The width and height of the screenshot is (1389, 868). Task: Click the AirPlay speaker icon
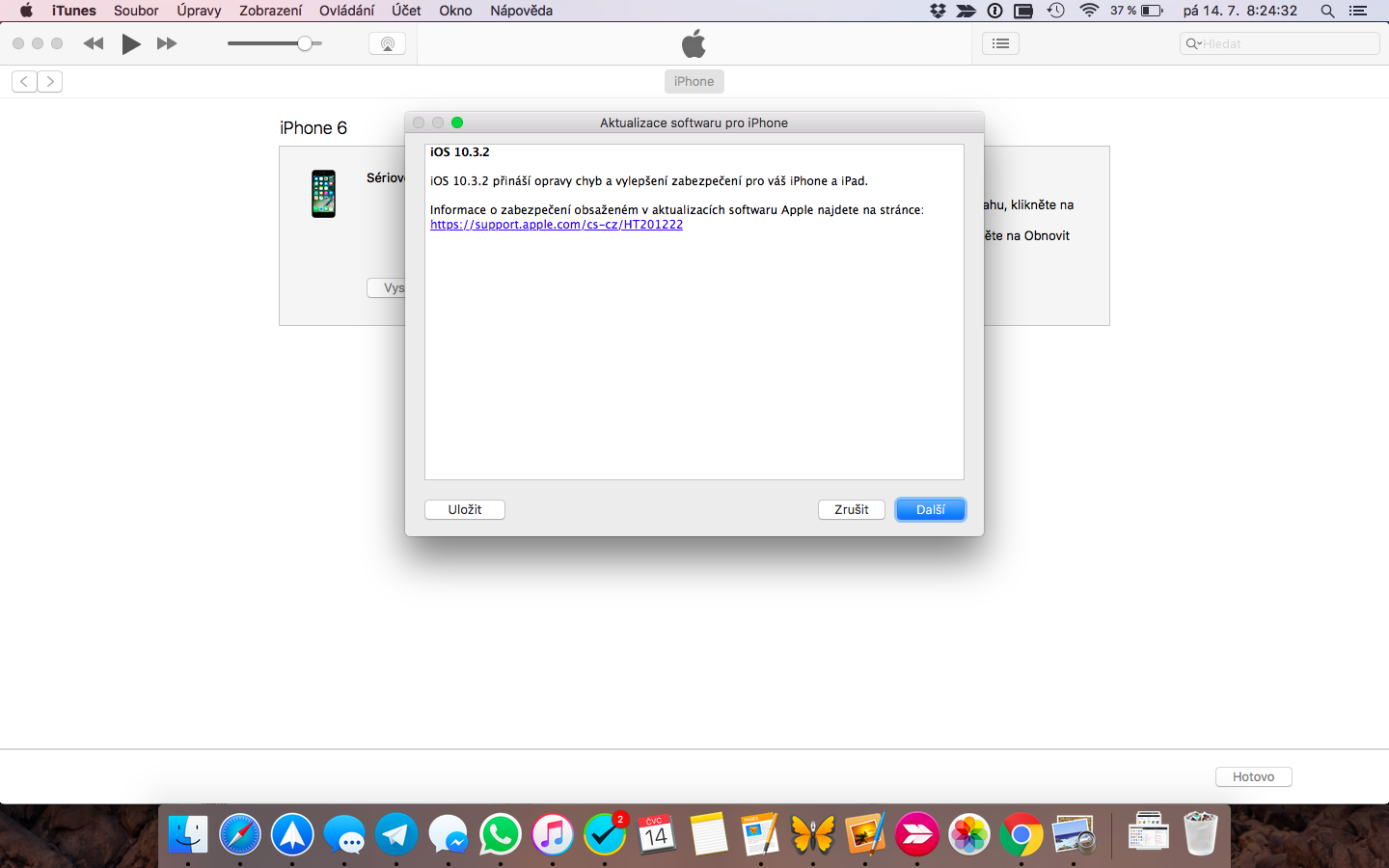[386, 42]
